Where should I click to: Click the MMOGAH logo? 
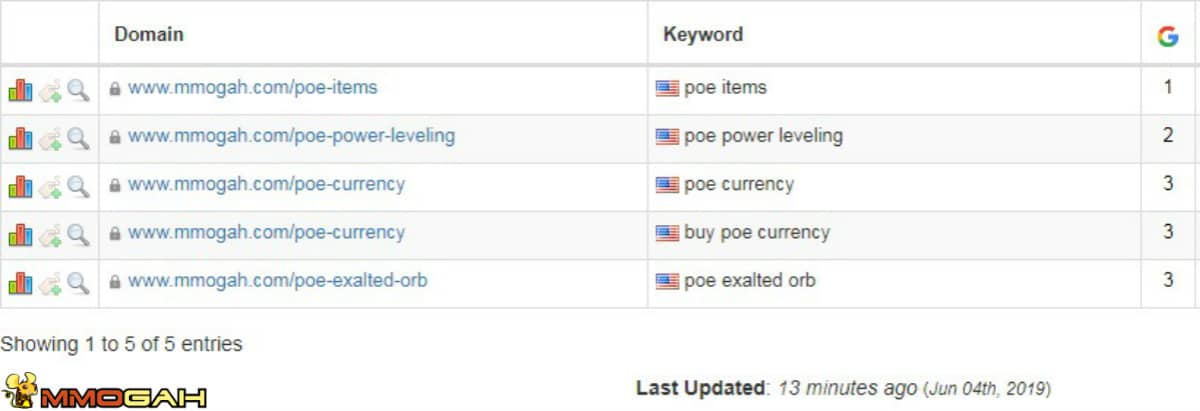(104, 392)
